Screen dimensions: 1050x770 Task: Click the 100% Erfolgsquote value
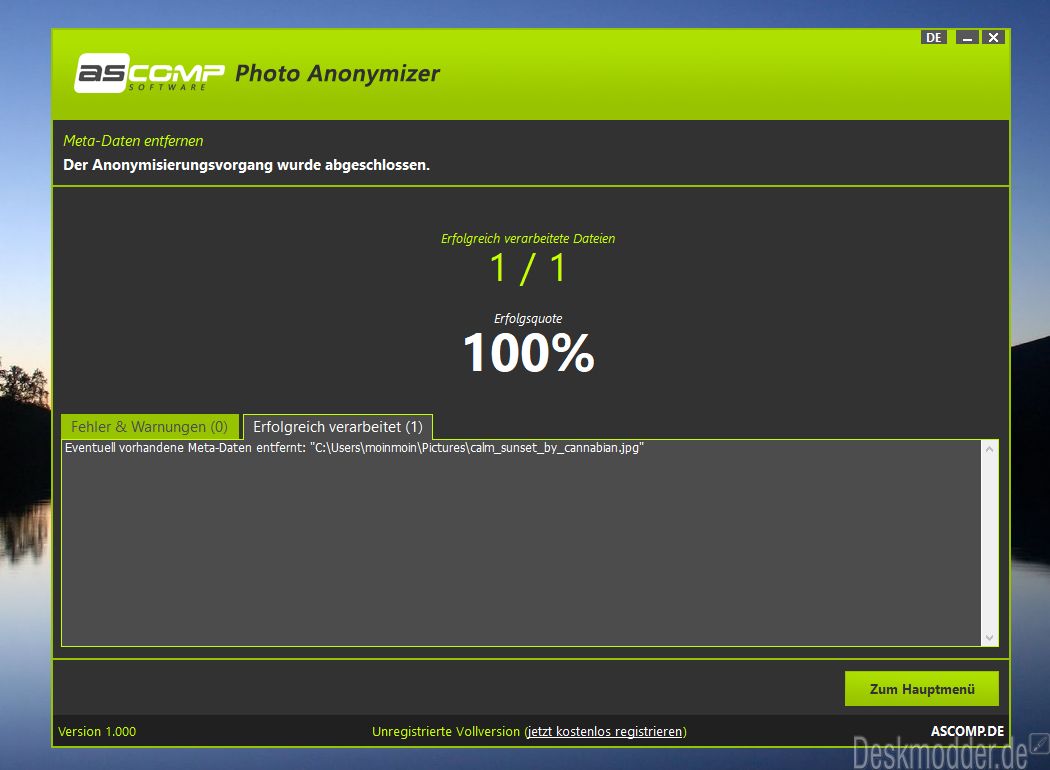click(x=528, y=353)
